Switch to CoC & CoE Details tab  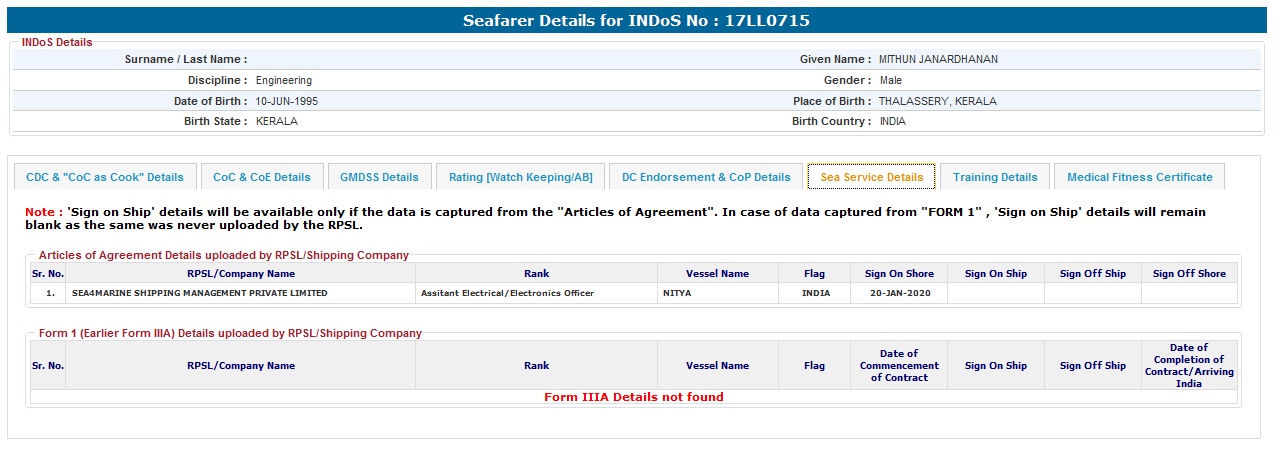tap(262, 177)
